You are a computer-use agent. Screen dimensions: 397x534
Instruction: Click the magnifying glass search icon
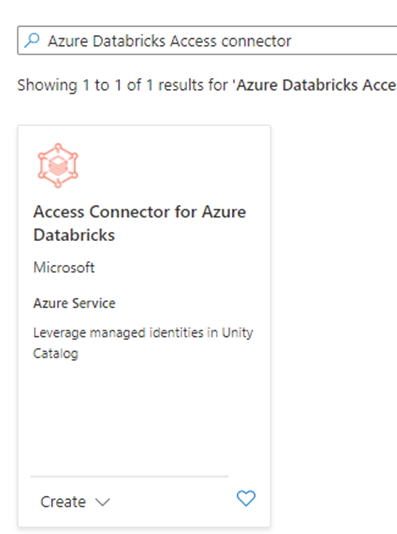(x=32, y=40)
